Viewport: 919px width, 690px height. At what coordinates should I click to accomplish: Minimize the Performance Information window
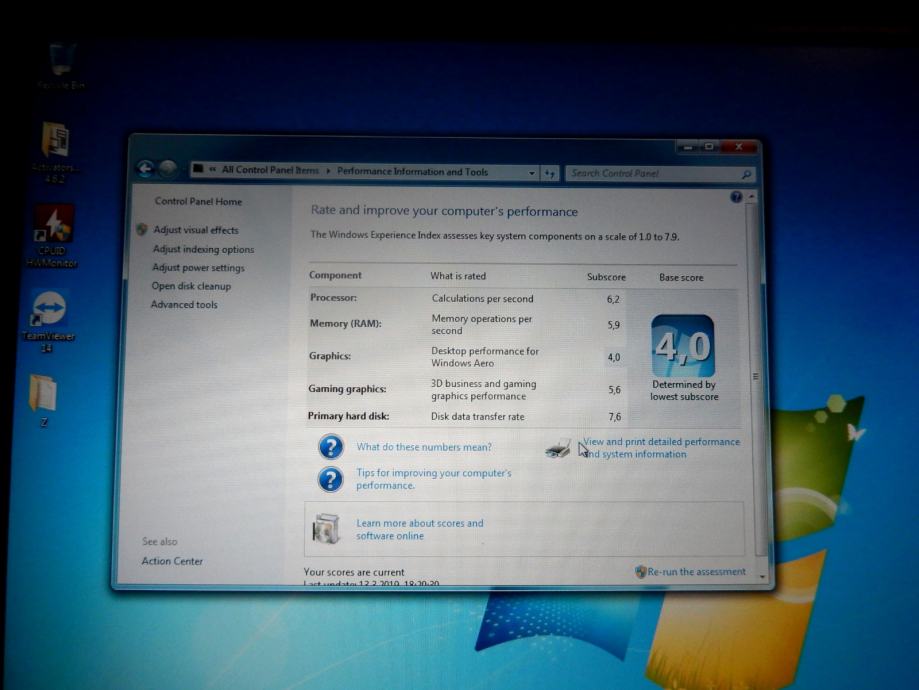tap(688, 147)
